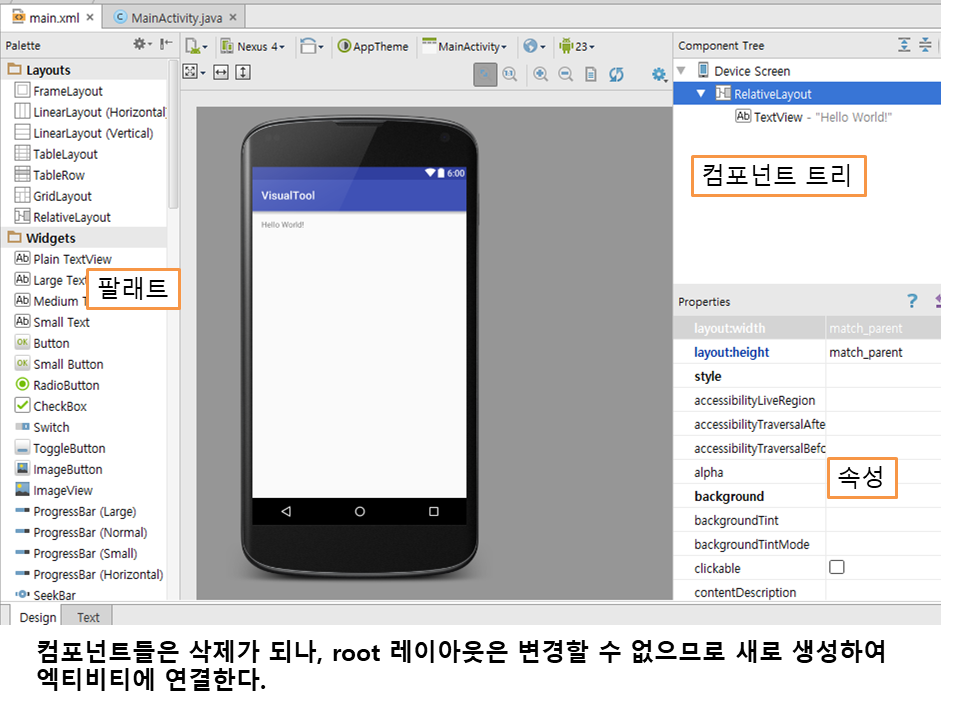The width and height of the screenshot is (960, 720).
Task: Select the SeekBar widget in Palette
Action: click(54, 595)
